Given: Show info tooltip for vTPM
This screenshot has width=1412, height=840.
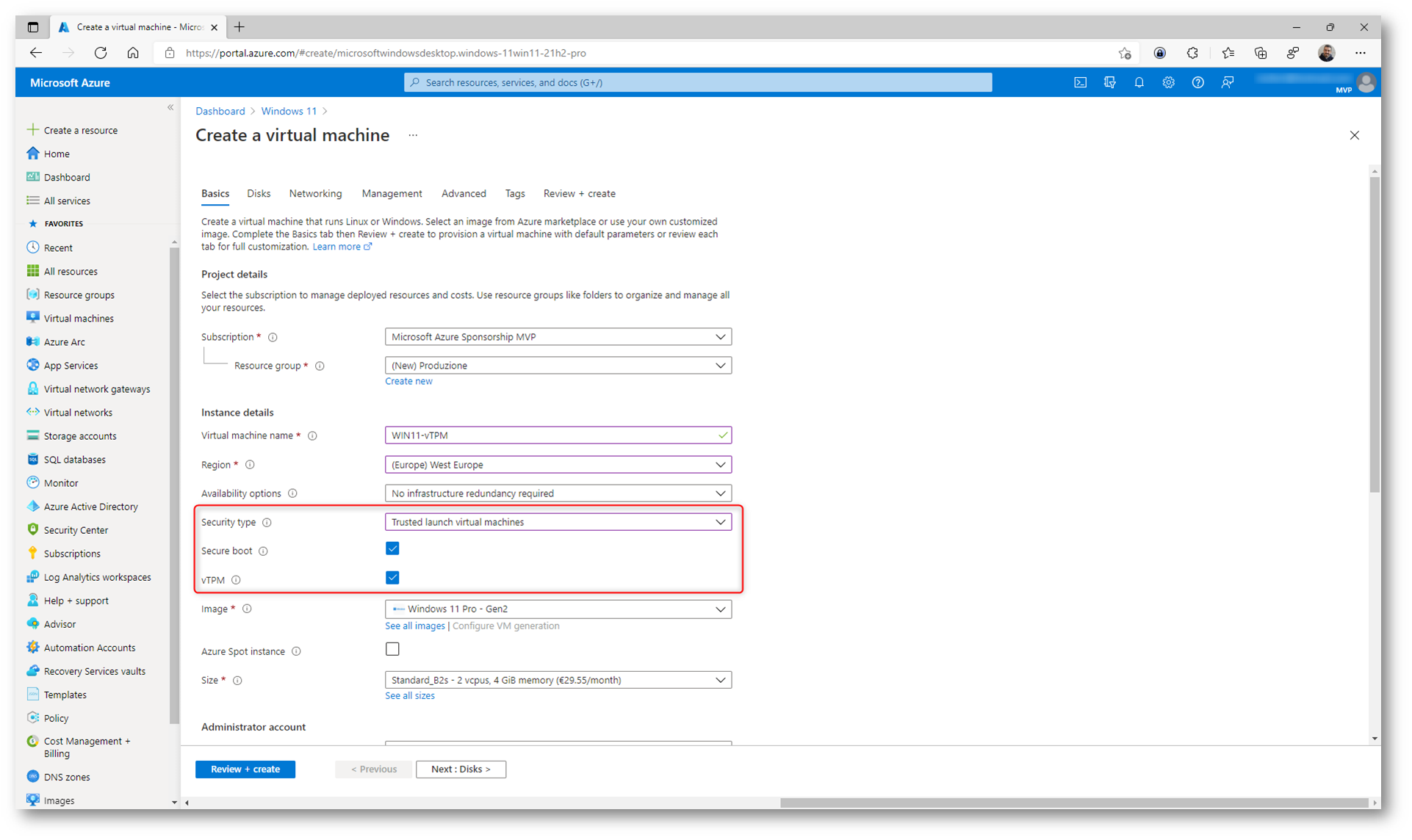Looking at the screenshot, I should [x=236, y=579].
